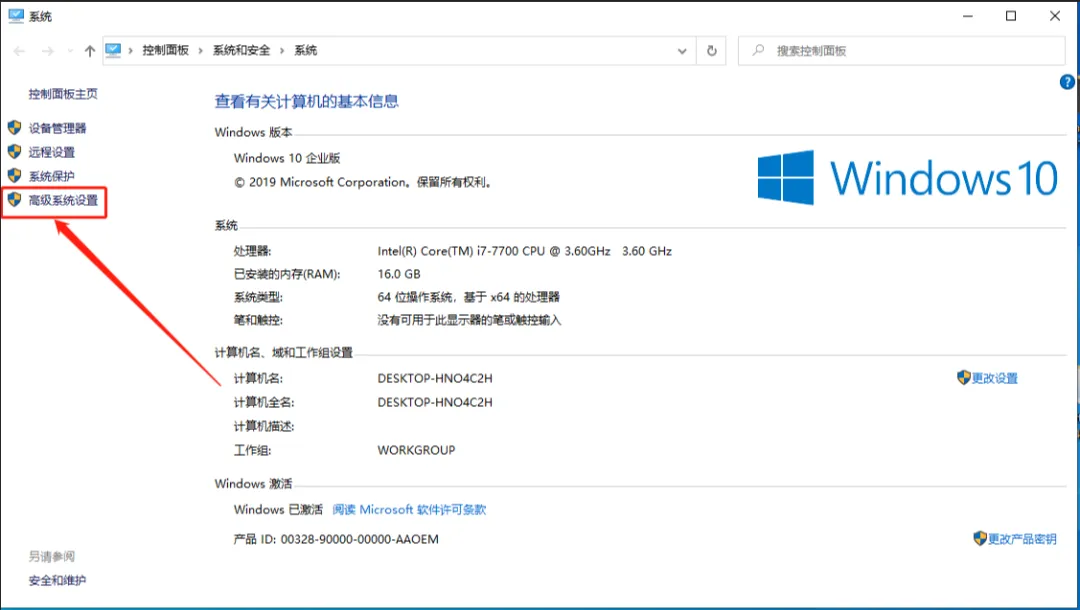Open 阅读 Microsoft 软件许可条款 link
This screenshot has height=610, width=1080.
click(409, 509)
